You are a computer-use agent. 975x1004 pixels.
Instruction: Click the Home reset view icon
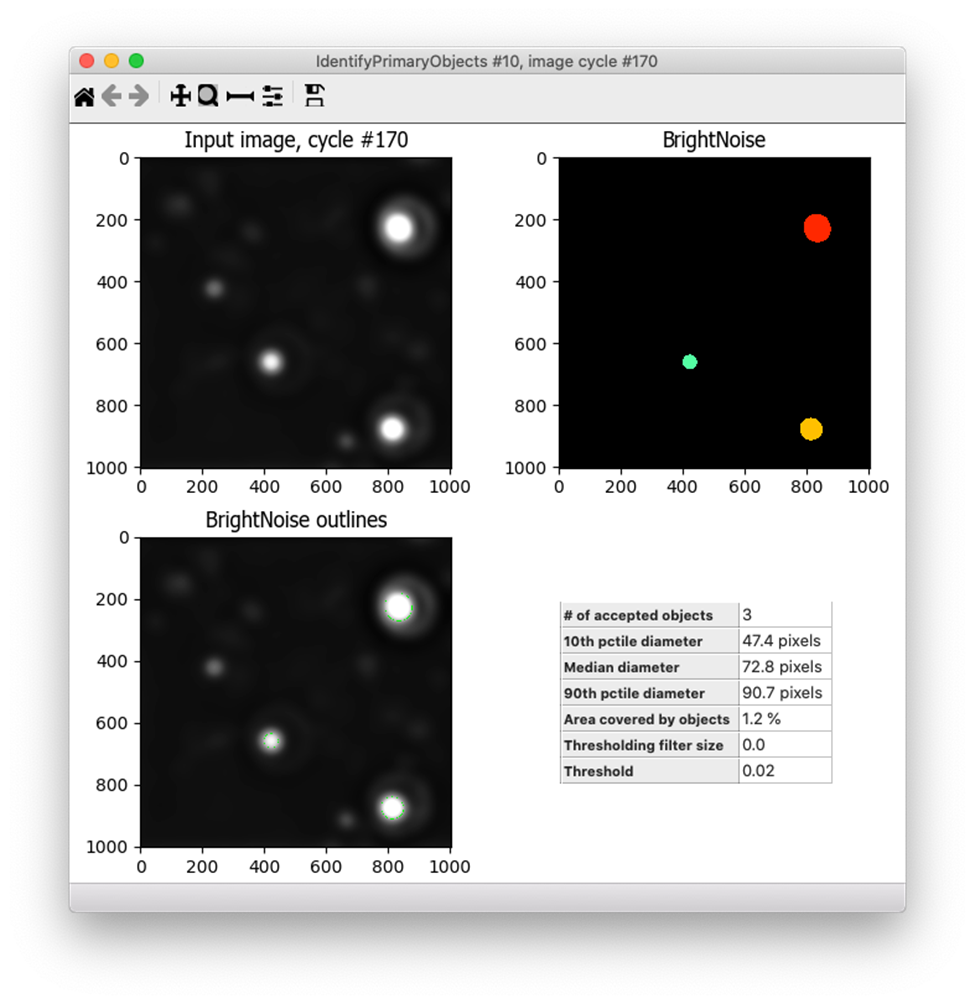coord(85,97)
